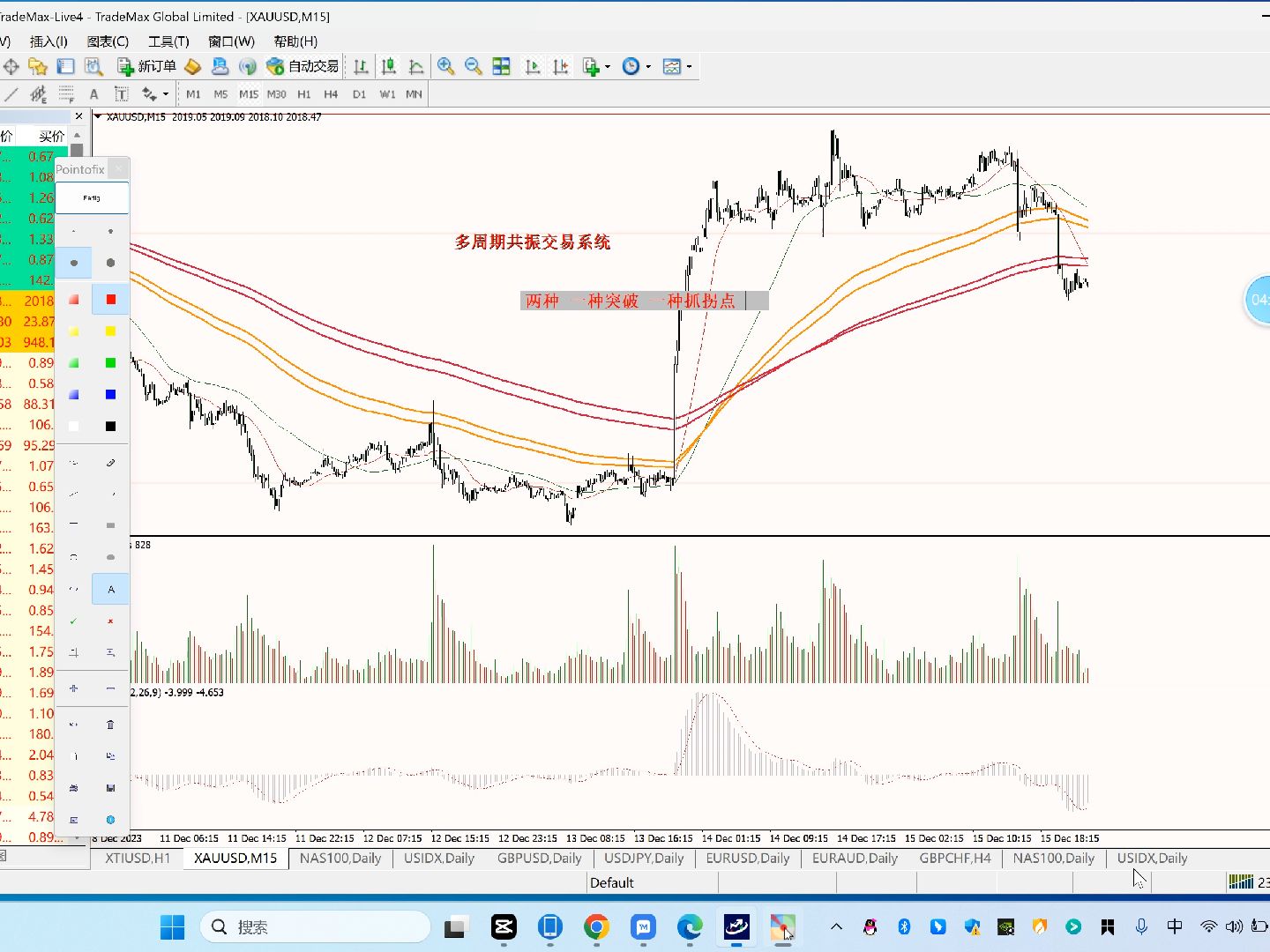Open the 帮助(H) menu
Screen dimensions: 1270x952
(x=295, y=41)
